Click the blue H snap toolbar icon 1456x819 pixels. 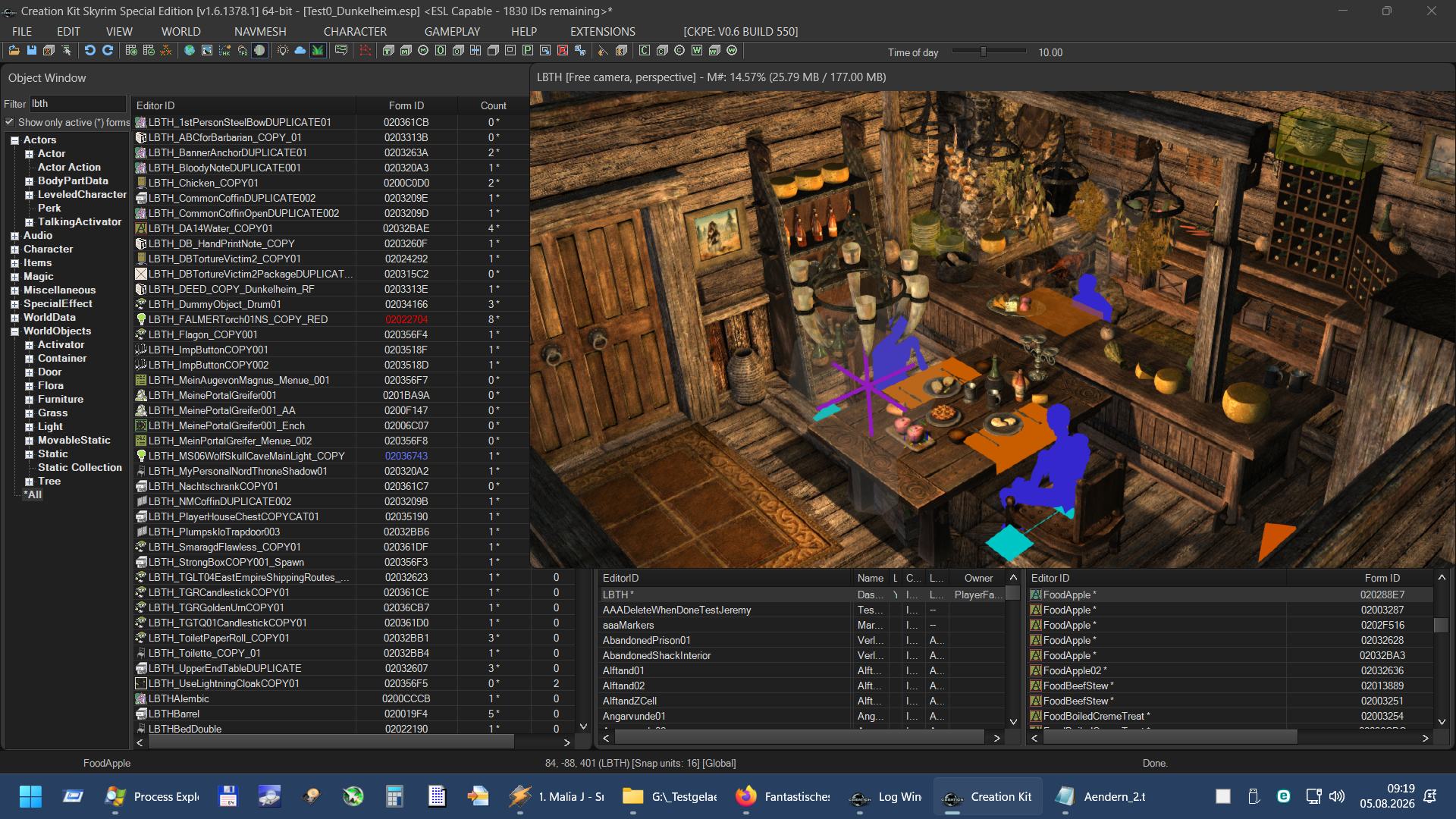pyautogui.click(x=475, y=51)
